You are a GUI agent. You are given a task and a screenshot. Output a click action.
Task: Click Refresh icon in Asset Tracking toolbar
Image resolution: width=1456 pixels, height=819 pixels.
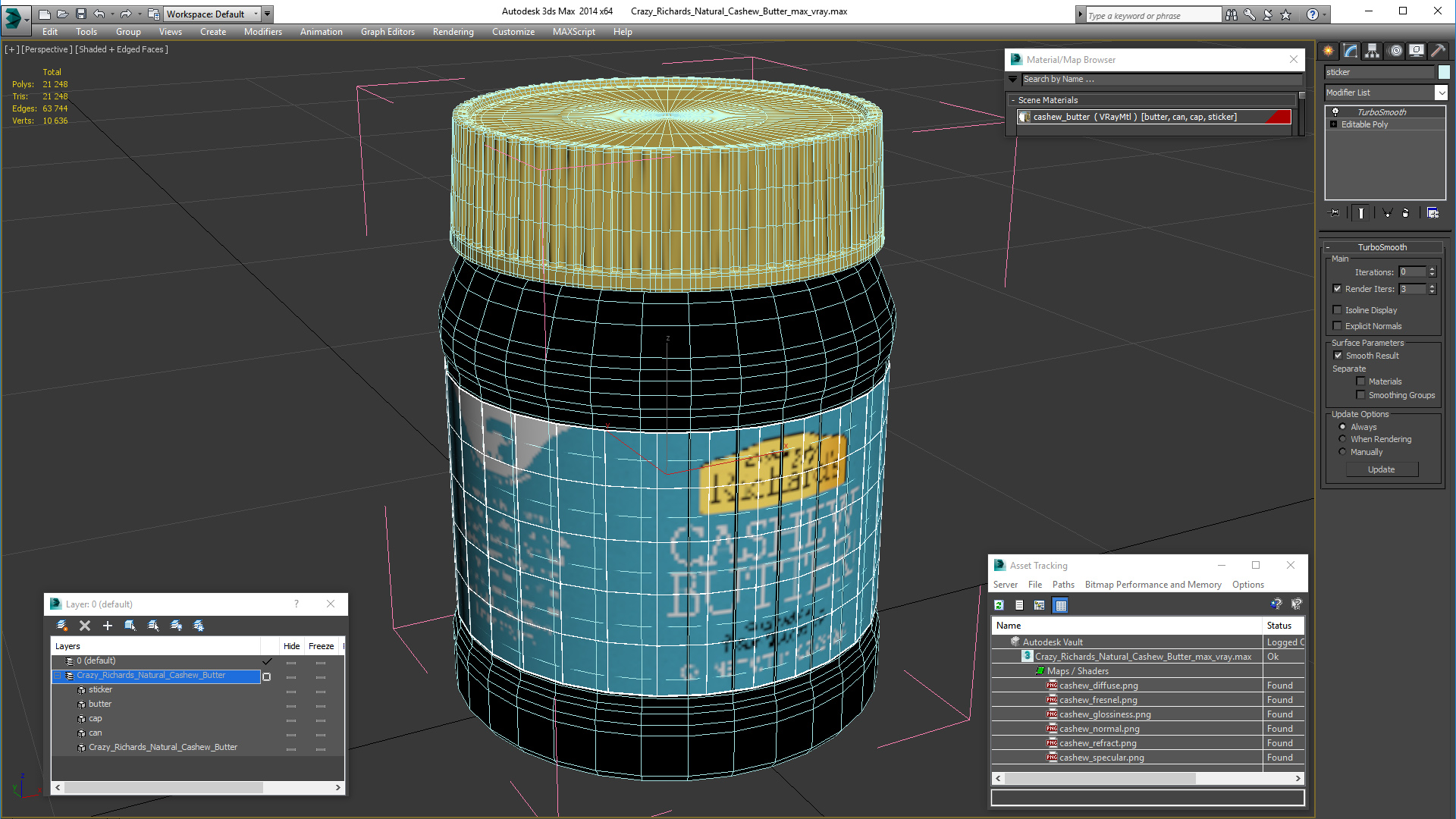(999, 605)
